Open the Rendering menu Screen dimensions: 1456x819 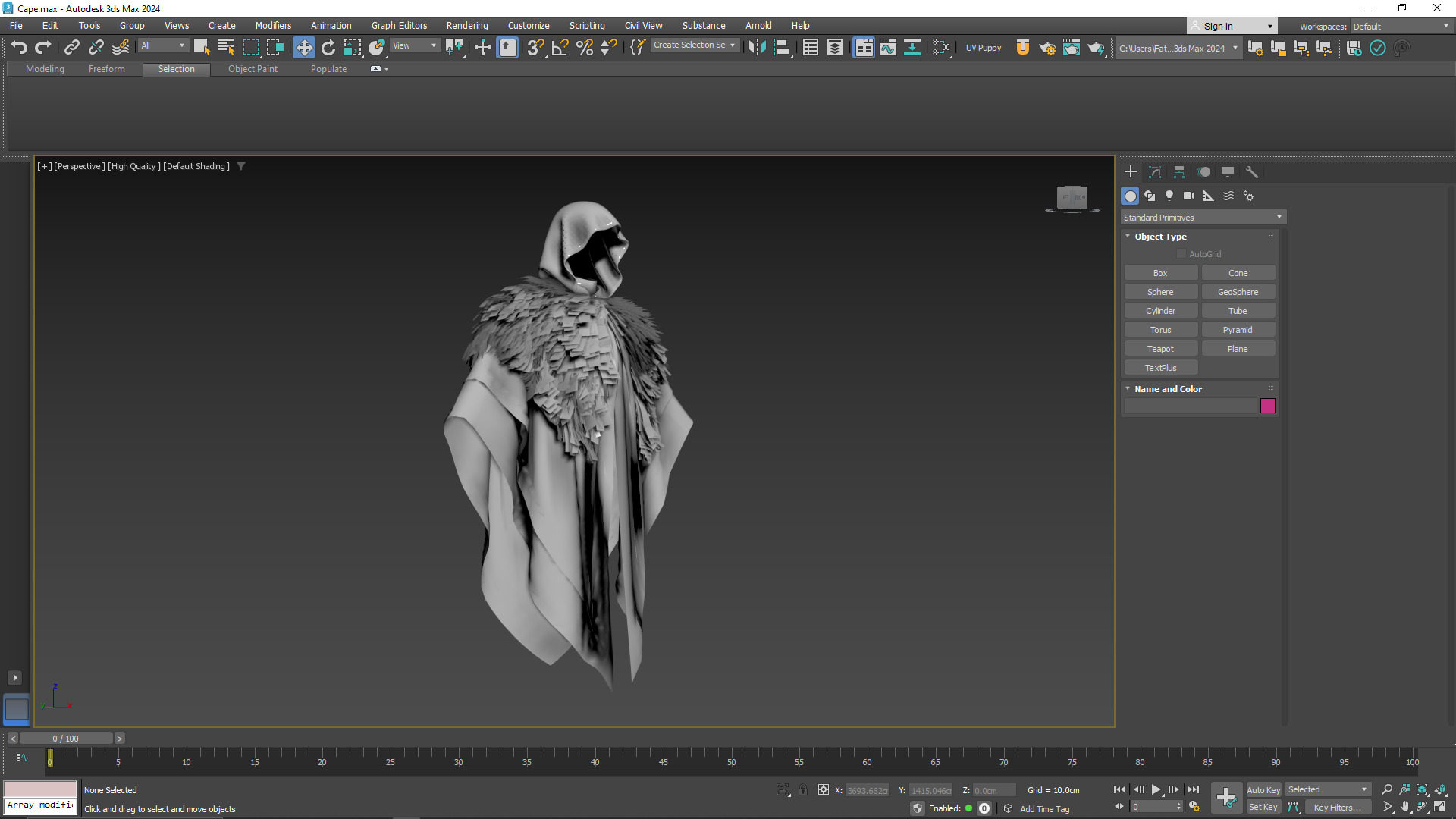point(467,26)
